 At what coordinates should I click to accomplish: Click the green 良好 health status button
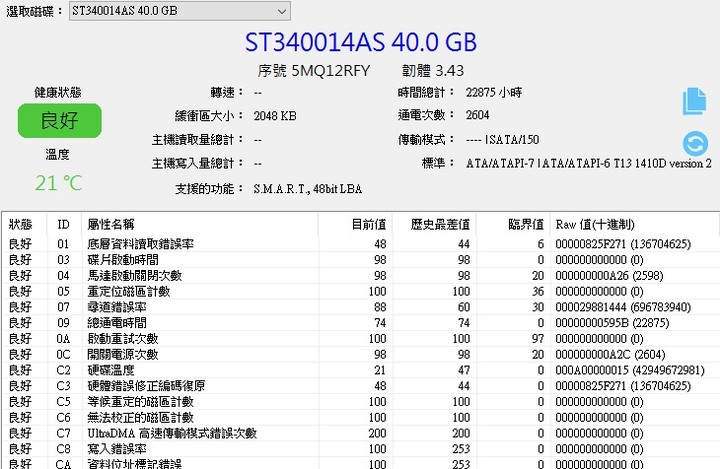click(60, 120)
